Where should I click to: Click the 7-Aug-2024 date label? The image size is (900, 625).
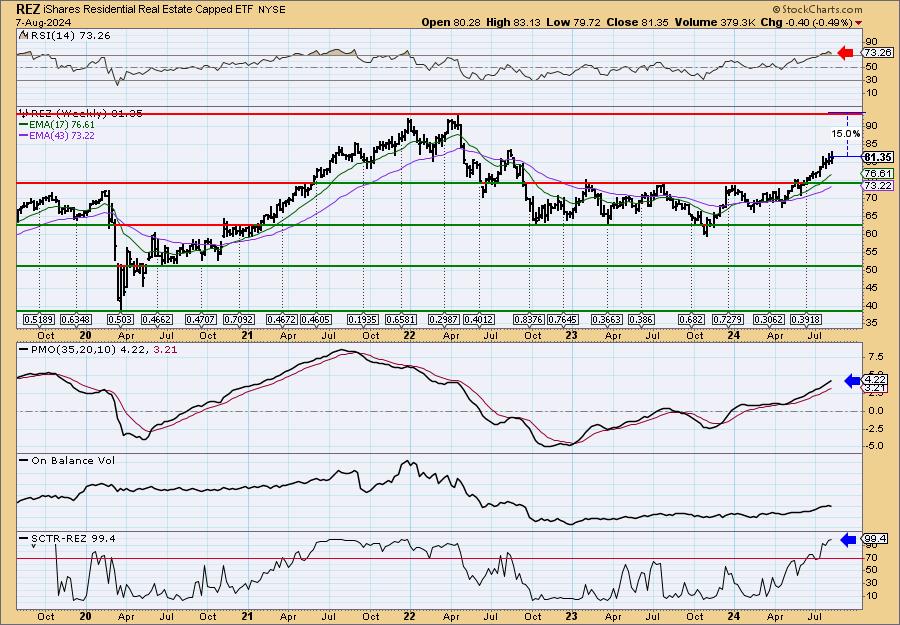click(x=43, y=22)
